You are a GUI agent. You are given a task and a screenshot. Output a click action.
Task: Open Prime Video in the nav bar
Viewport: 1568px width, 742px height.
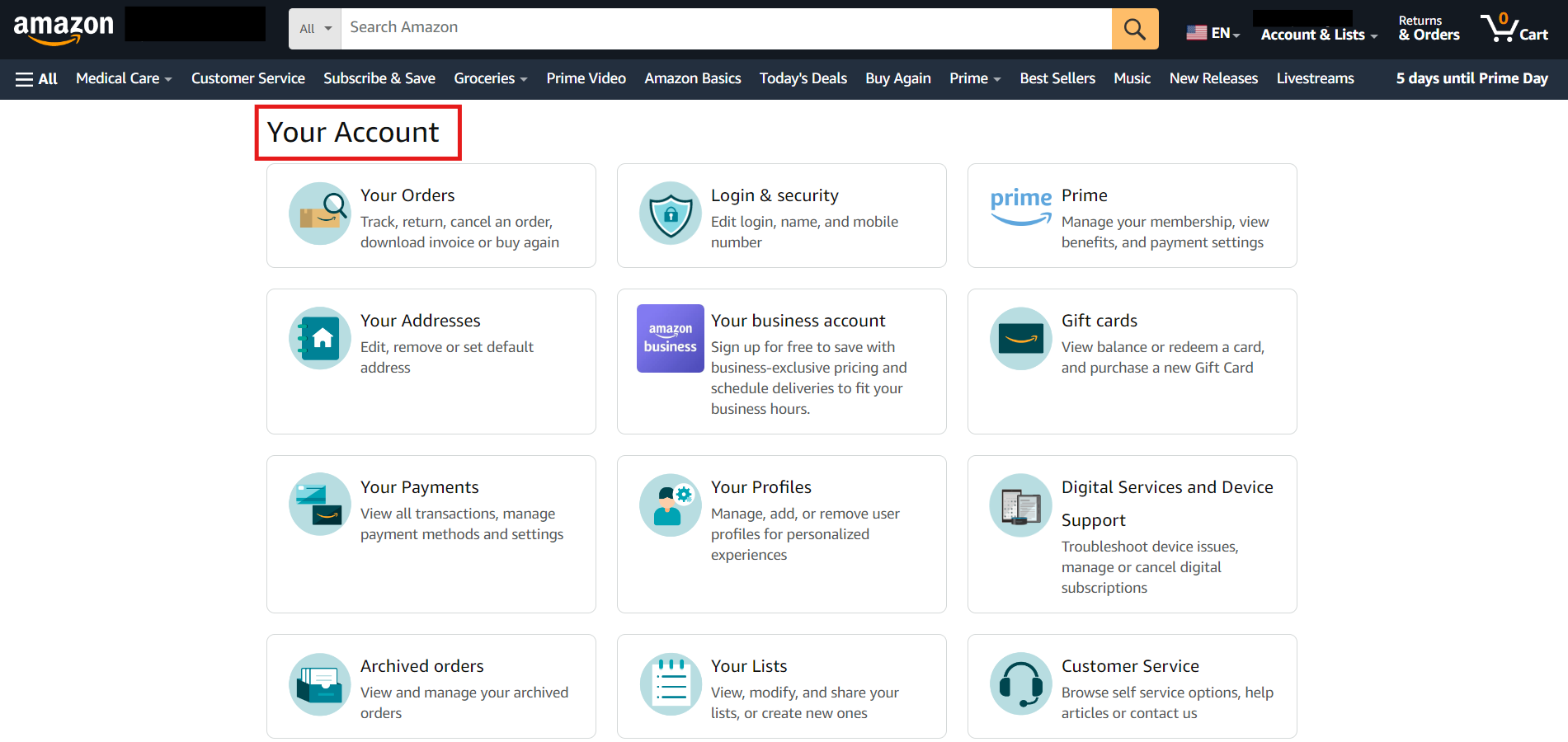pos(586,78)
